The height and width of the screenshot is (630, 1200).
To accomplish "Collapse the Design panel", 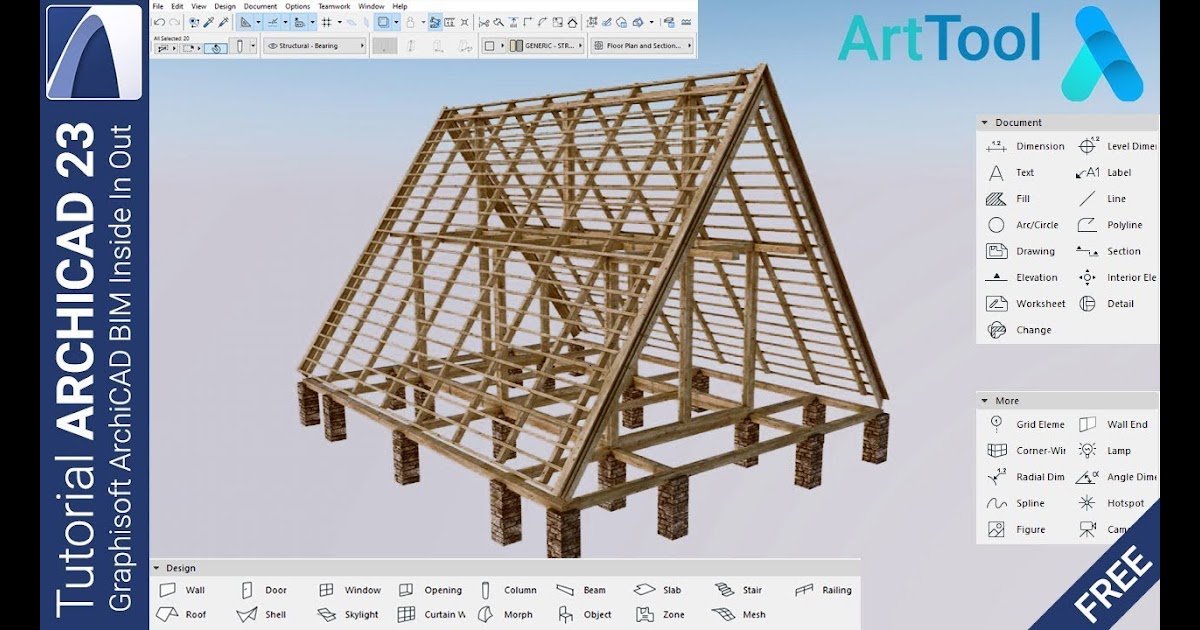I will 156,568.
